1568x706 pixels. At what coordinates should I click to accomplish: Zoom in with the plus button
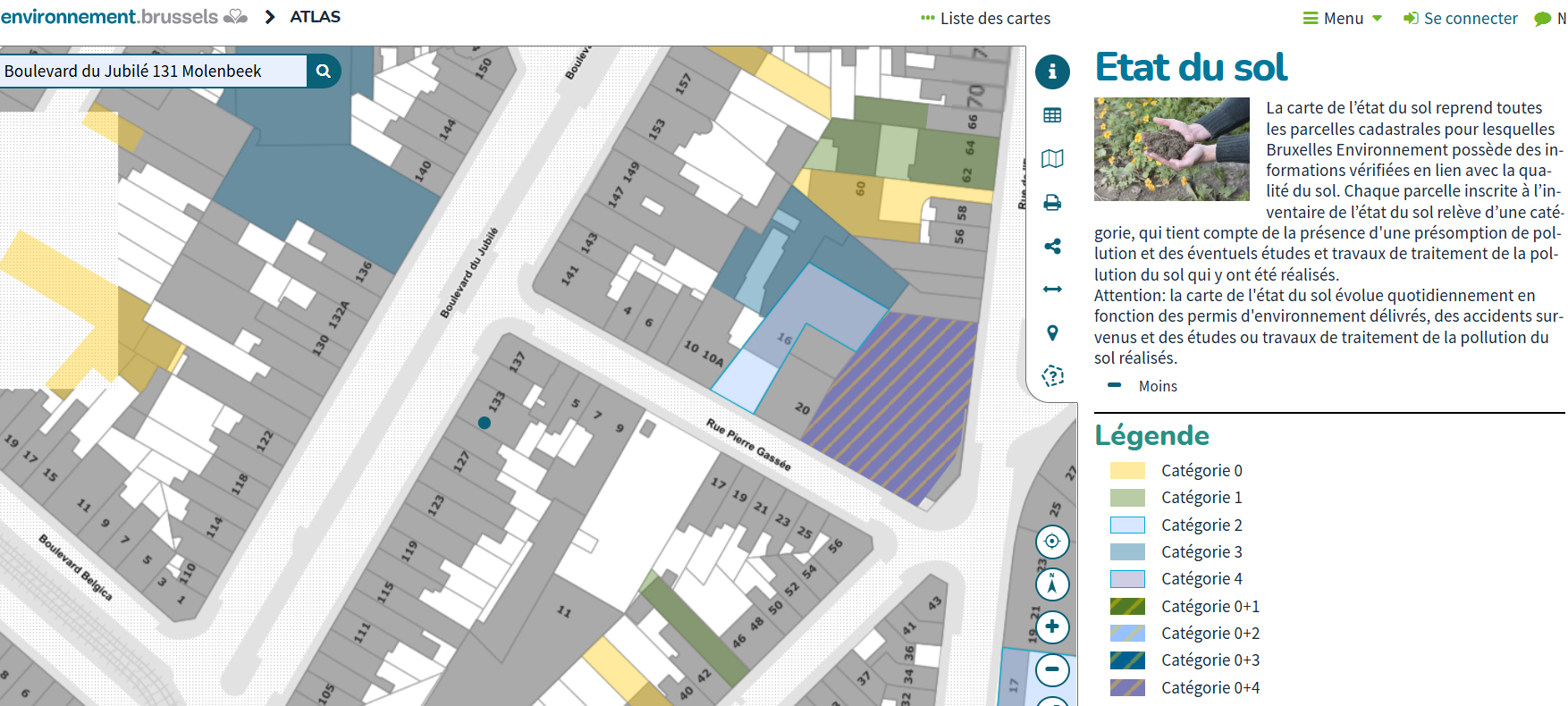1052,626
